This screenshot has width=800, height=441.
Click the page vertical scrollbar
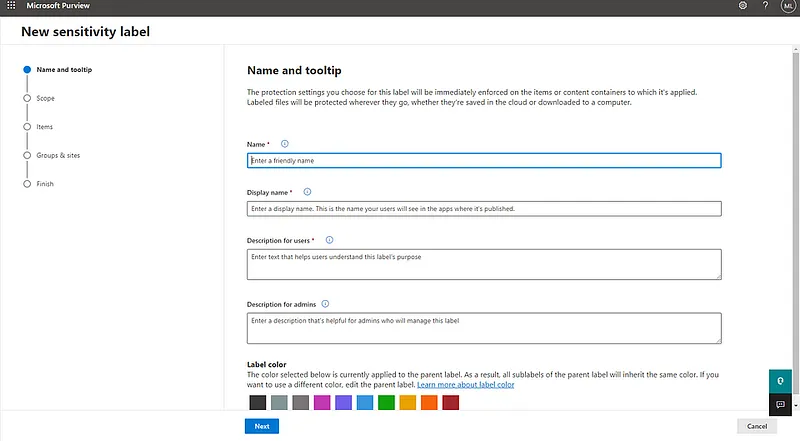coord(795,225)
